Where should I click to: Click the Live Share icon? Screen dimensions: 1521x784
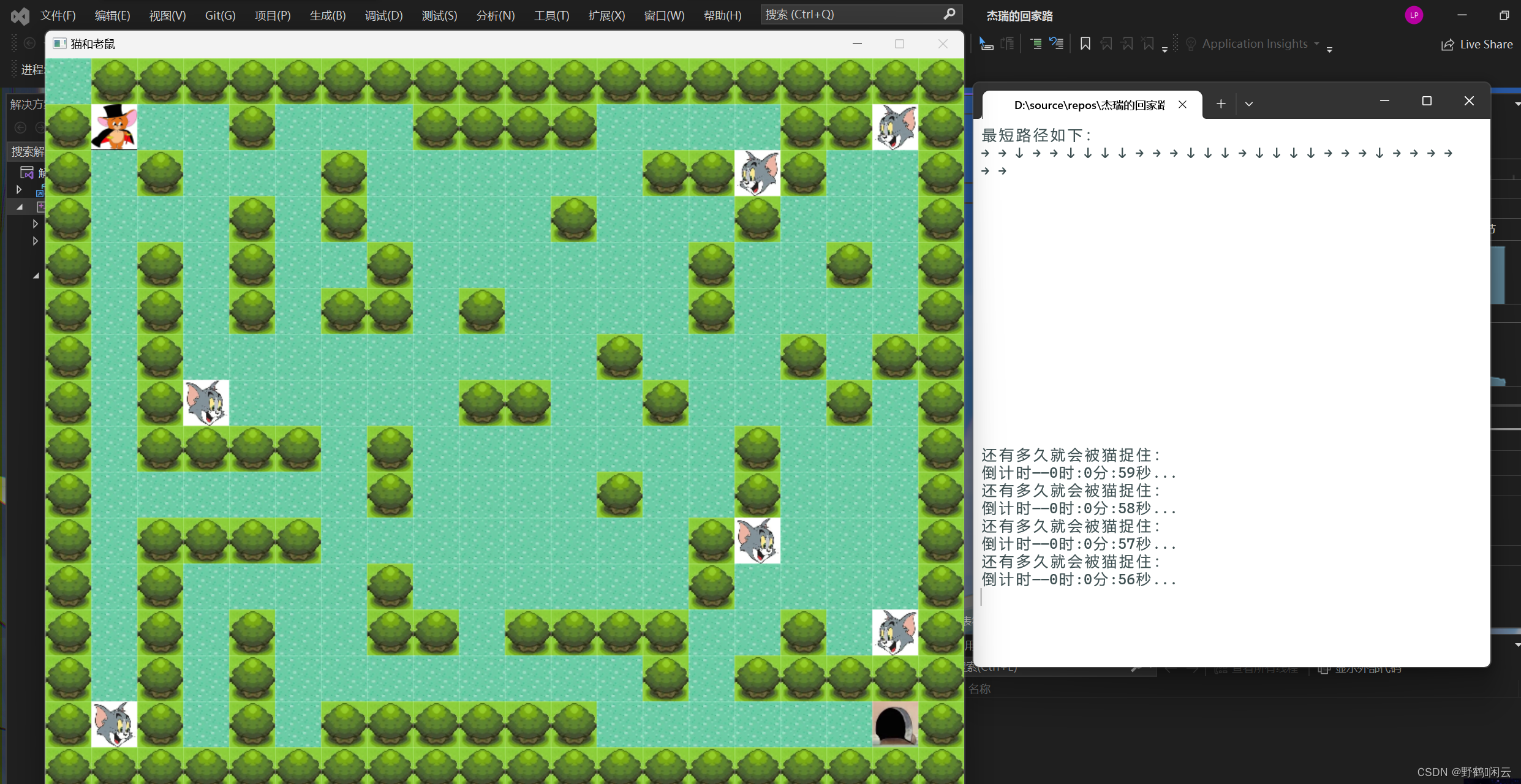coord(1447,45)
